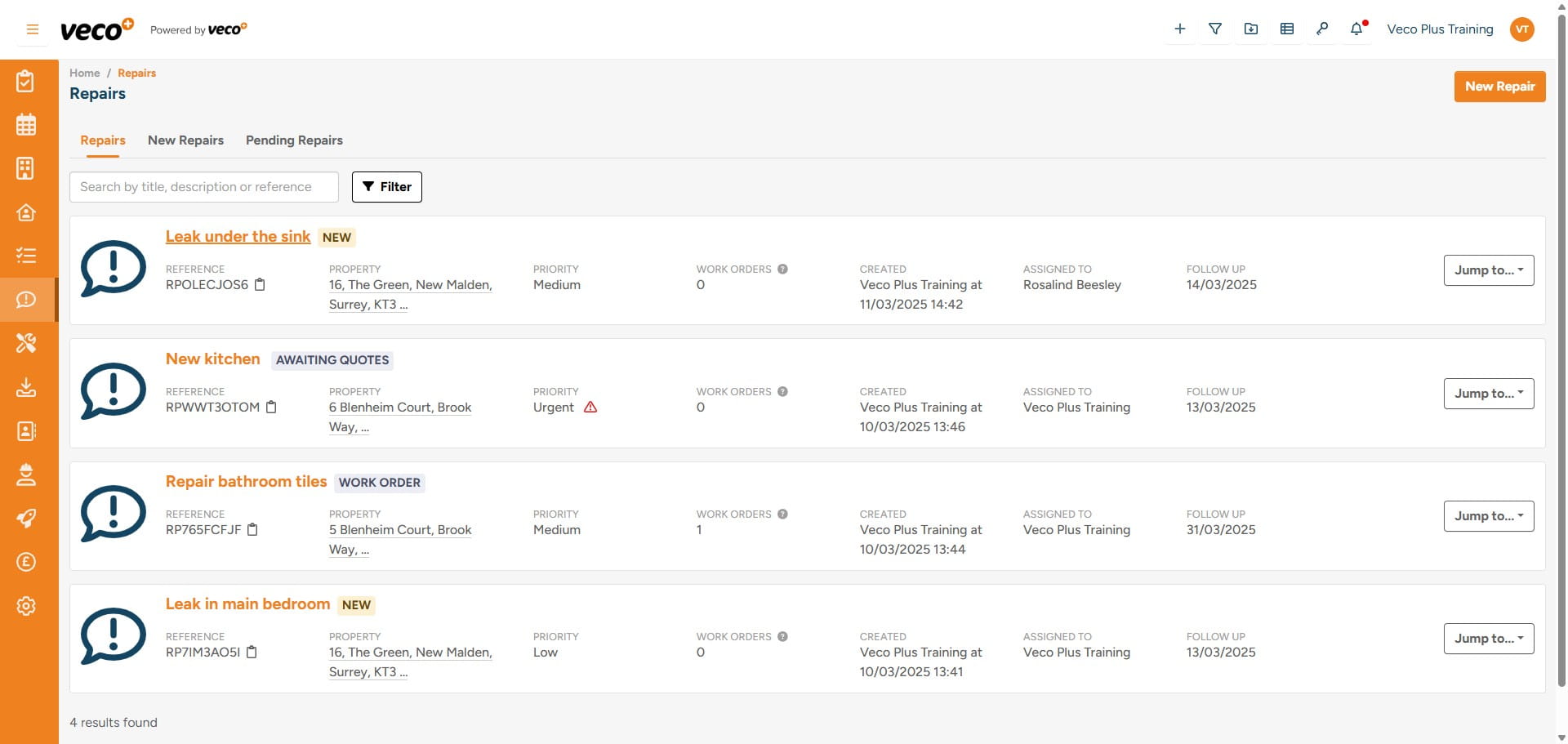Click the New Repair button

(1499, 86)
